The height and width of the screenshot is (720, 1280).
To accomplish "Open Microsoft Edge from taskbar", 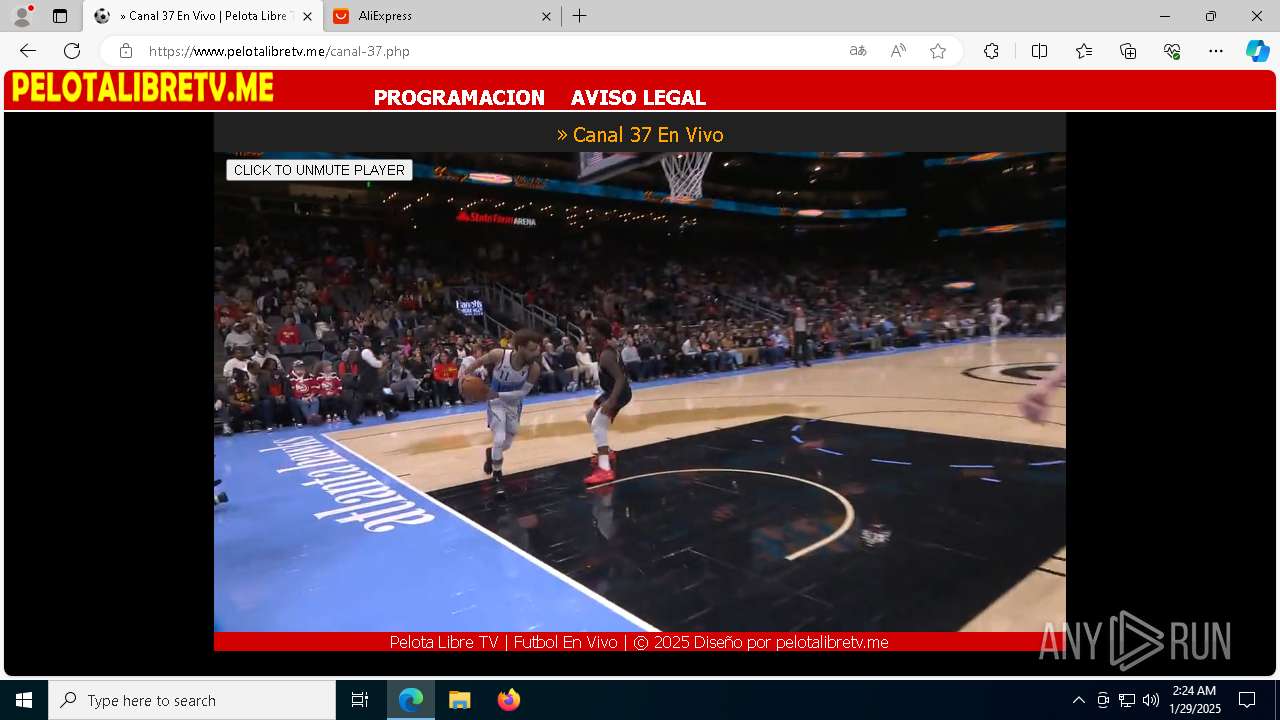I will coord(411,700).
